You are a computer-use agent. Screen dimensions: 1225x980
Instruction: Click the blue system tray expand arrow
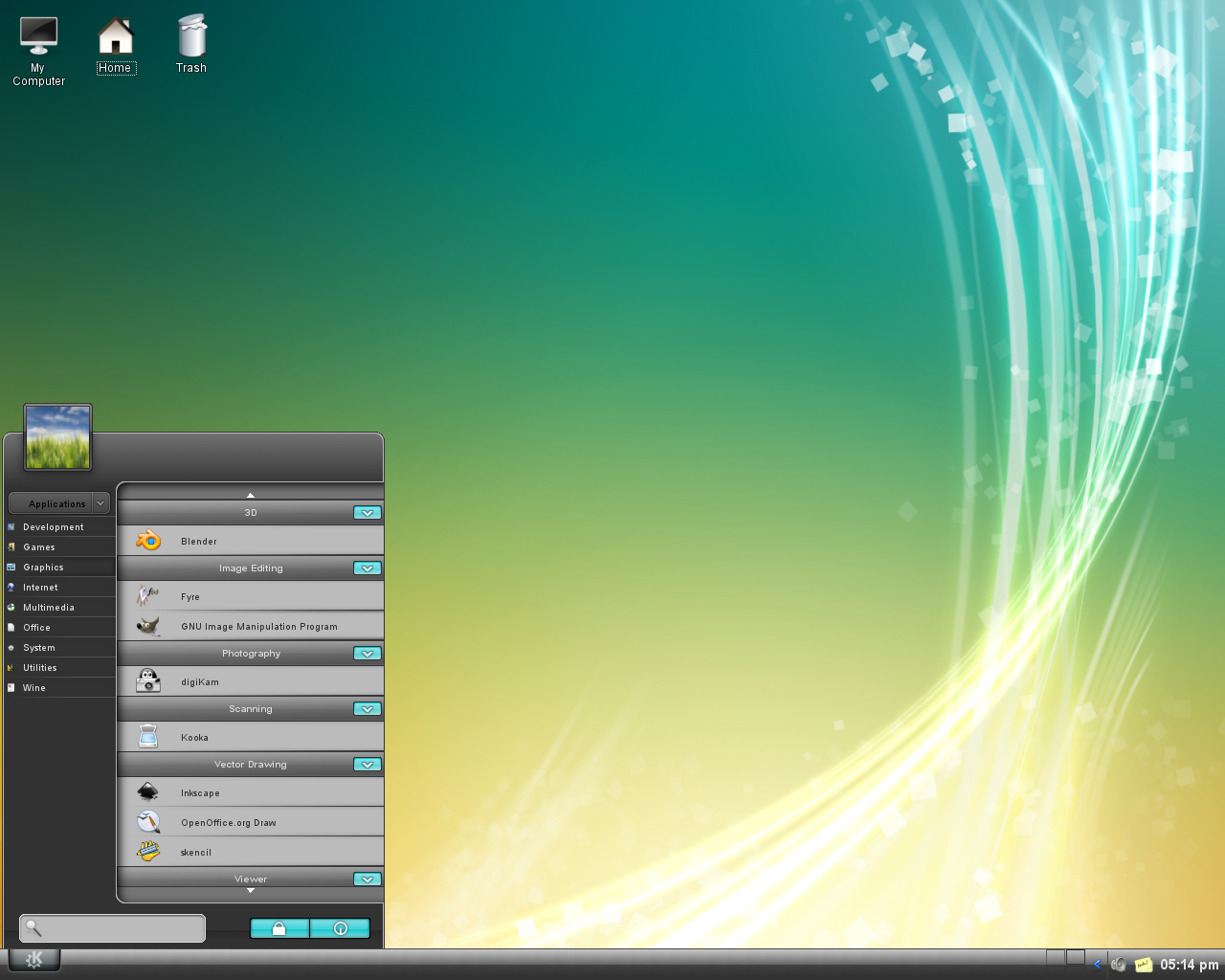[x=1097, y=965]
